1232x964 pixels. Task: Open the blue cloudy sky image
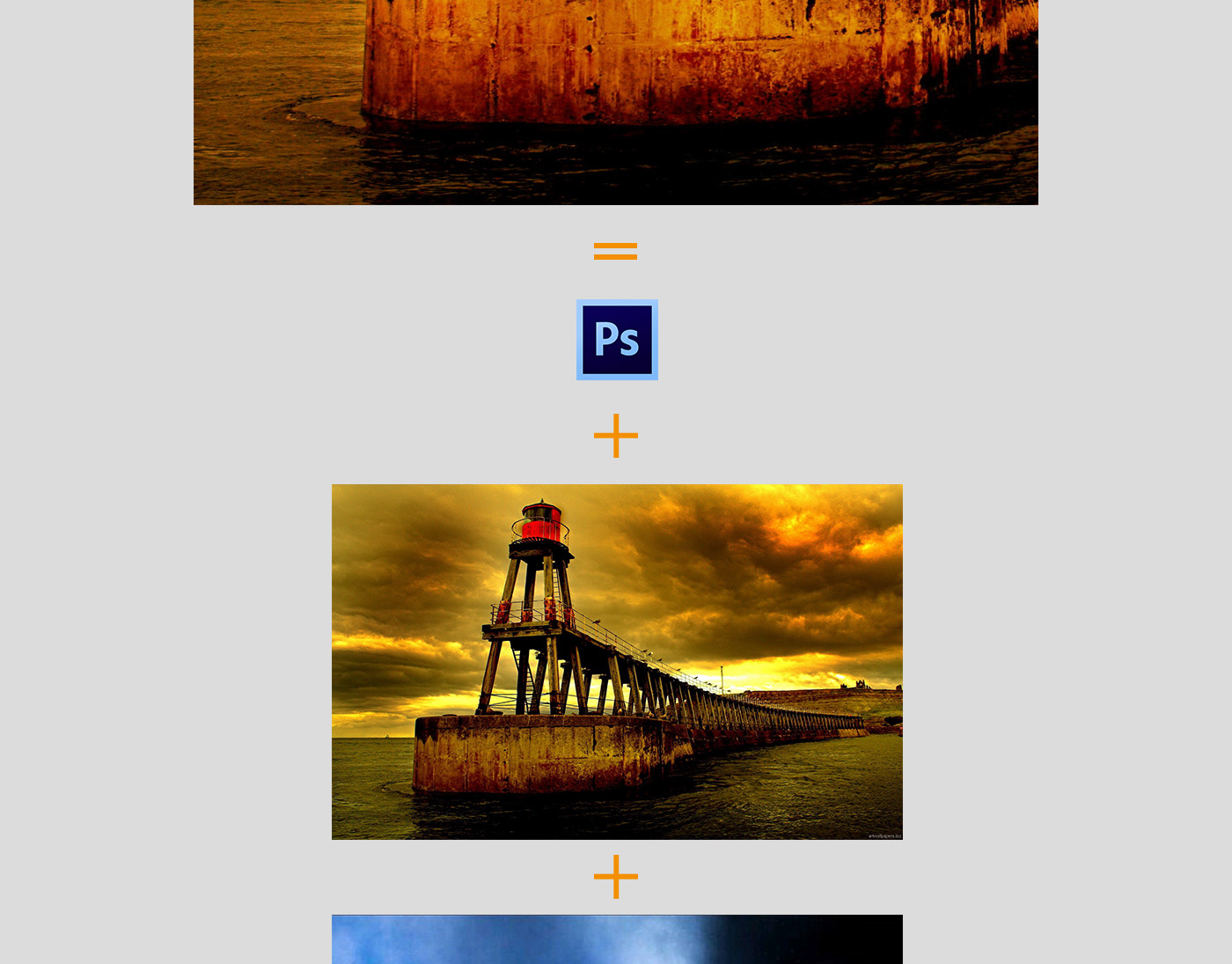617,939
